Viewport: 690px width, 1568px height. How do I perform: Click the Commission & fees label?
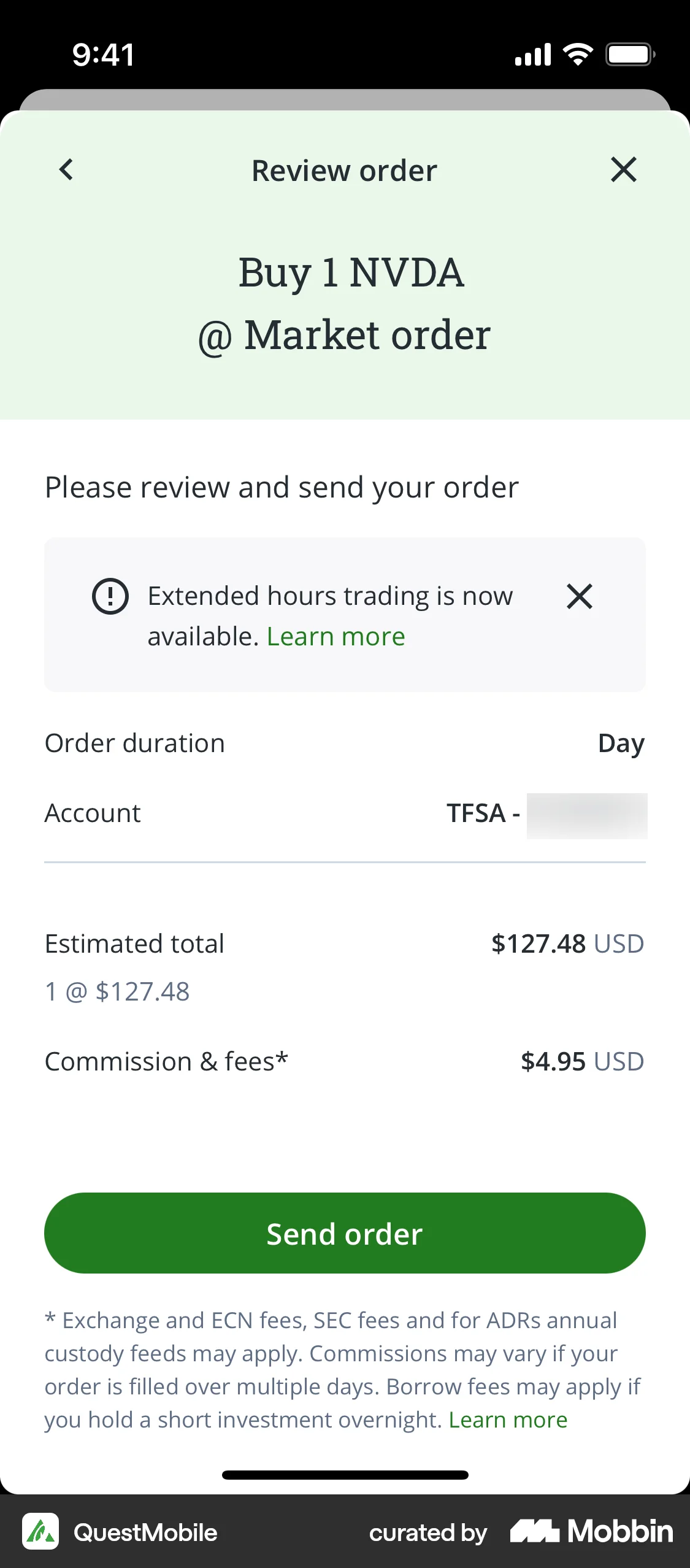(166, 1062)
